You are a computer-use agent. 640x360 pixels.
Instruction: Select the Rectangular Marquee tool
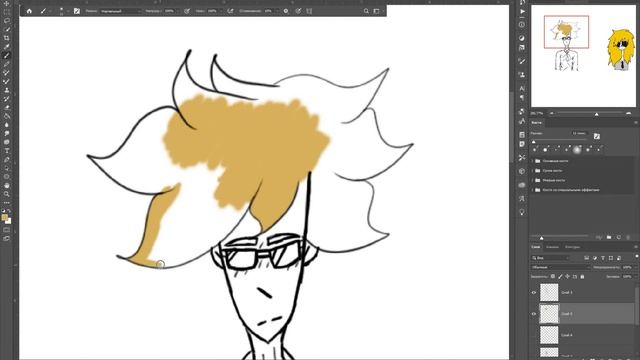point(7,12)
